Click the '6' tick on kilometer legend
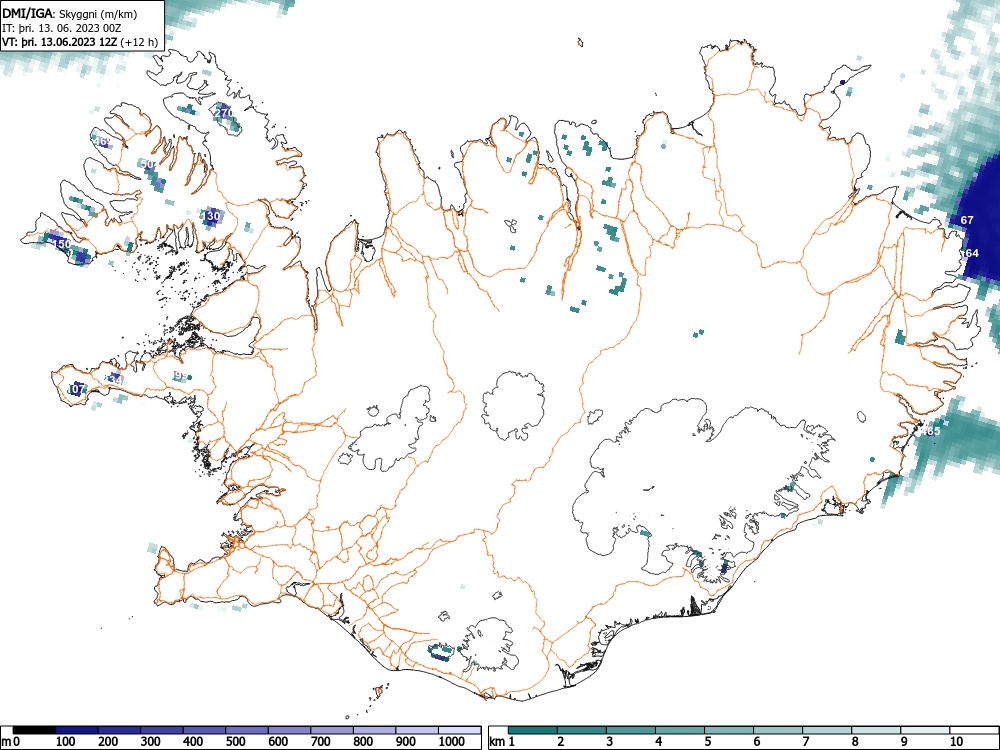 point(757,742)
